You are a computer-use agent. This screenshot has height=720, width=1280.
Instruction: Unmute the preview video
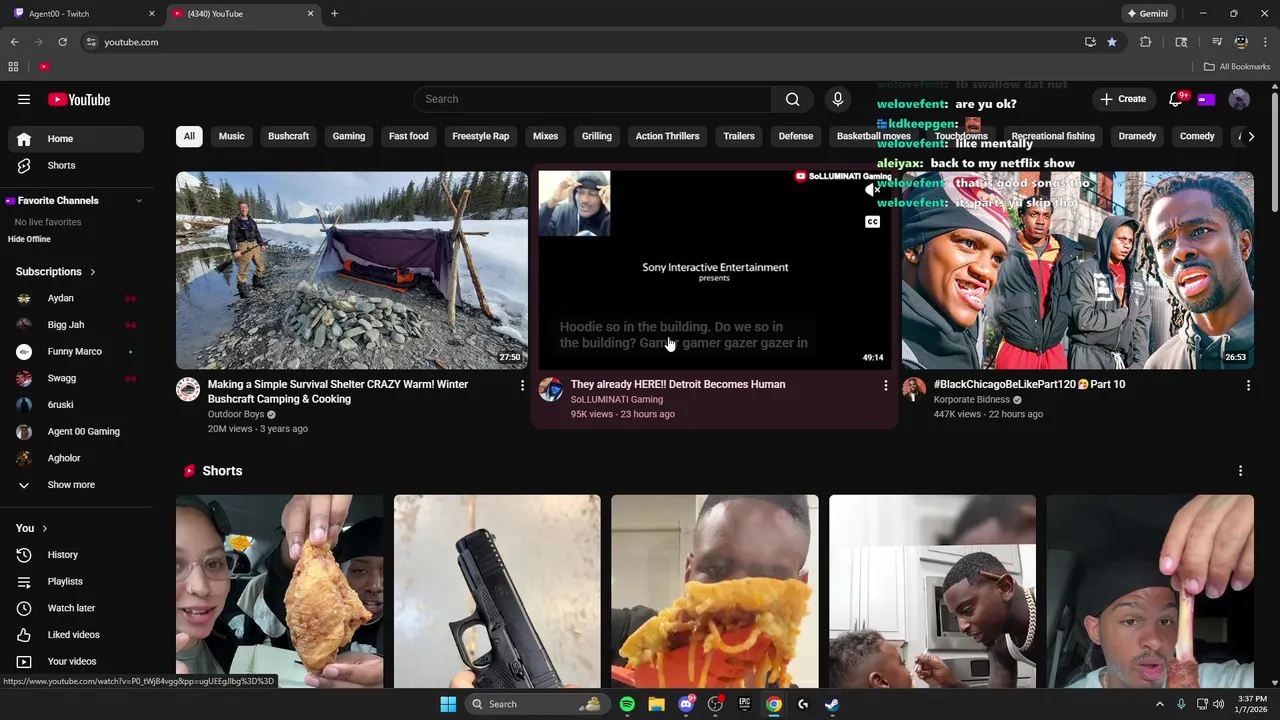[873, 190]
